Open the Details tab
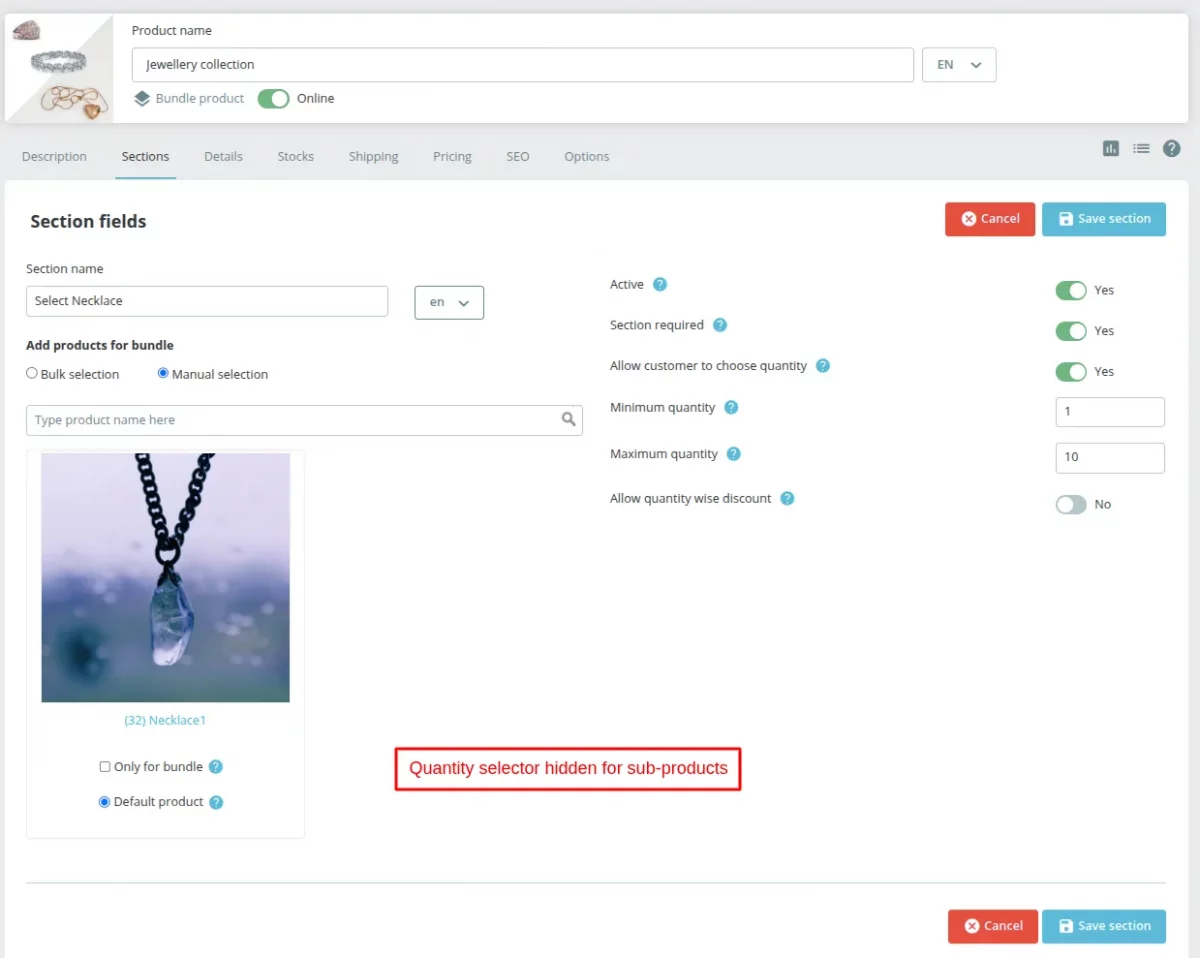 (x=223, y=156)
